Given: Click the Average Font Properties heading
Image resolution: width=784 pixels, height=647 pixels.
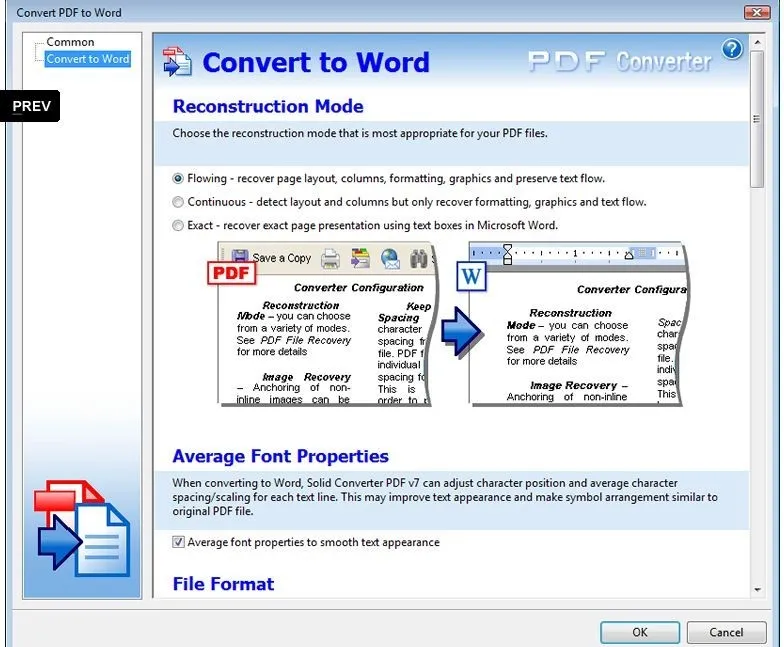Looking at the screenshot, I should tap(280, 456).
